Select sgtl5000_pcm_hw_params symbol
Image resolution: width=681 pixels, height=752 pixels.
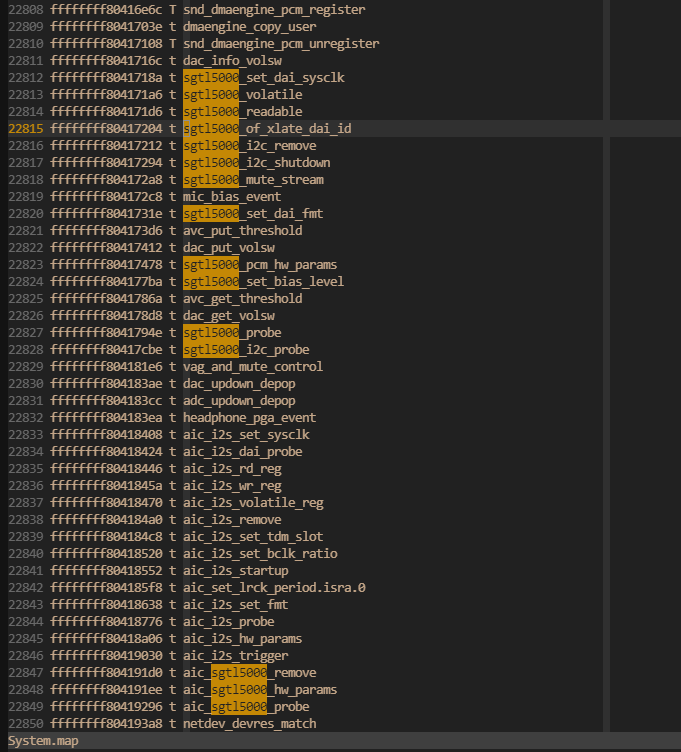260,265
